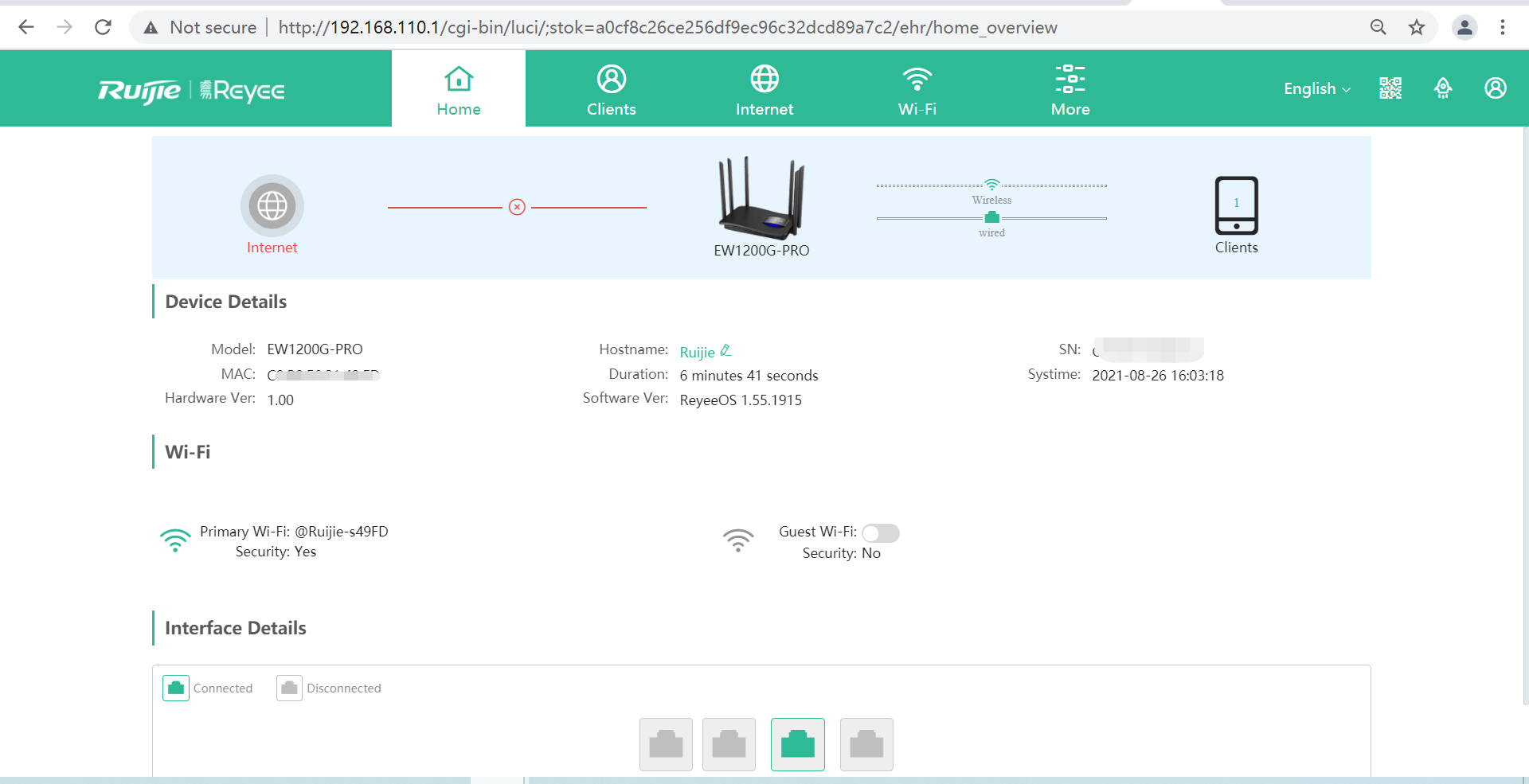Toggle the Guest Wi-Fi switch

click(x=881, y=532)
